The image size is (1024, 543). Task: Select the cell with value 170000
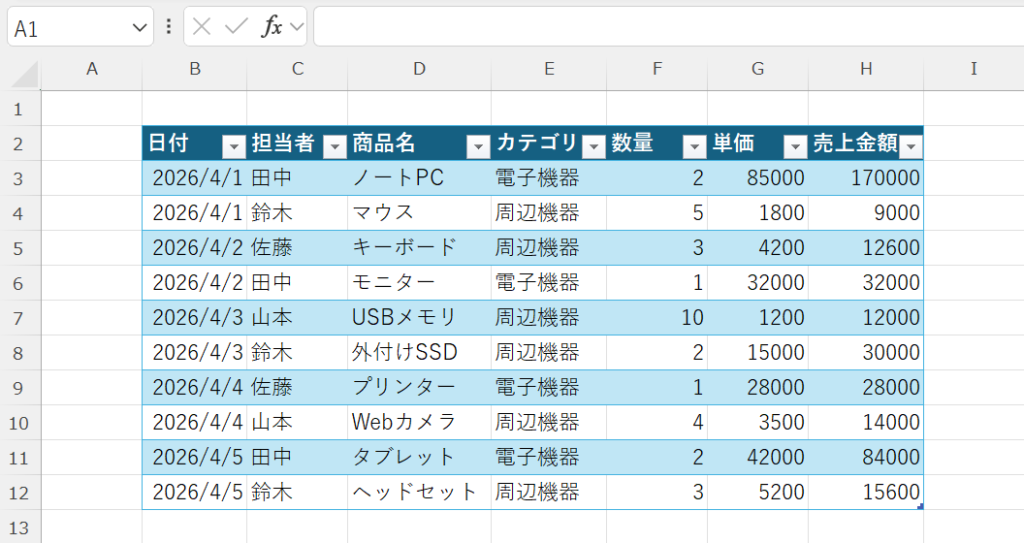click(x=865, y=178)
